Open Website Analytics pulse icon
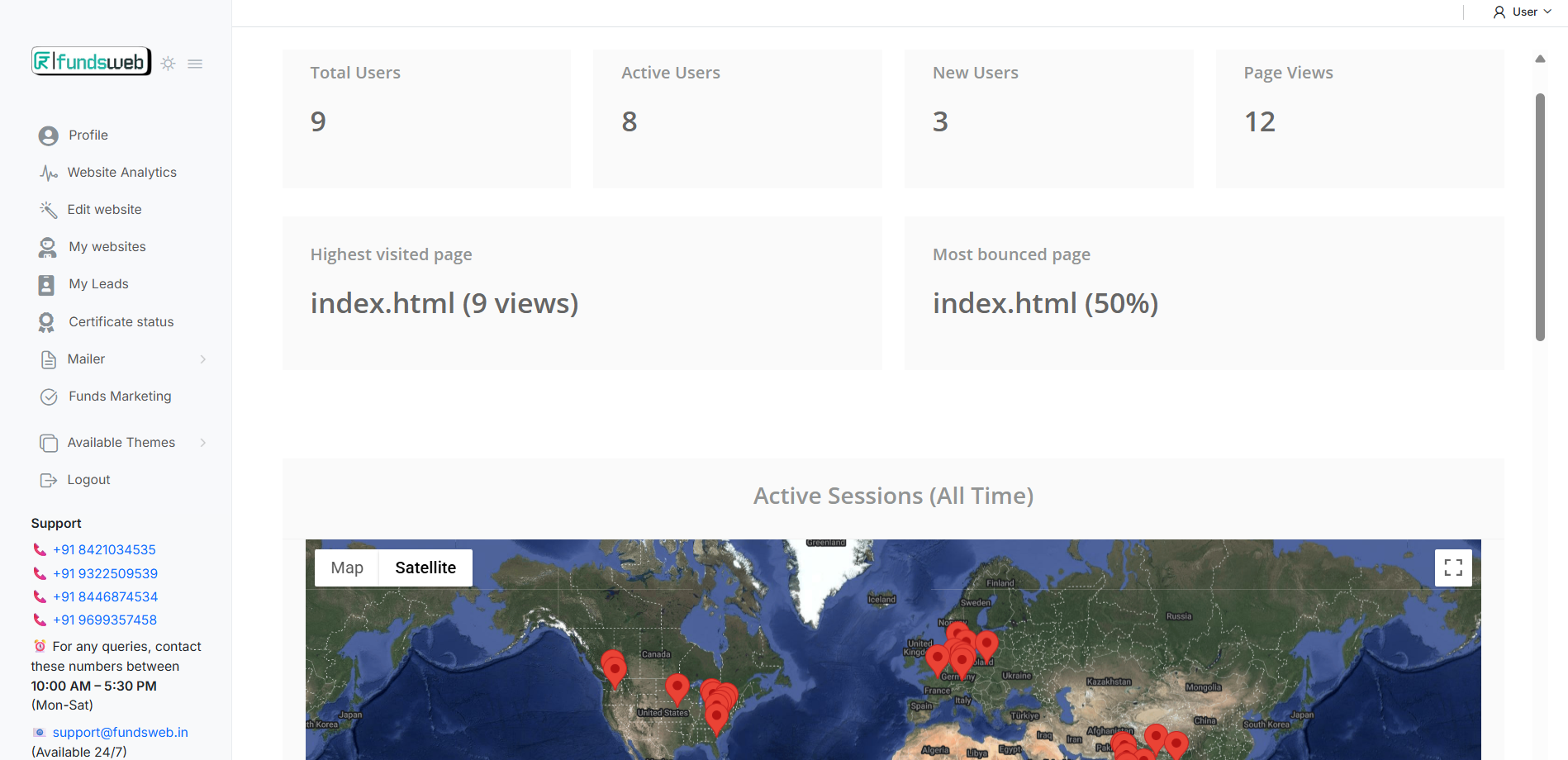 (x=48, y=173)
